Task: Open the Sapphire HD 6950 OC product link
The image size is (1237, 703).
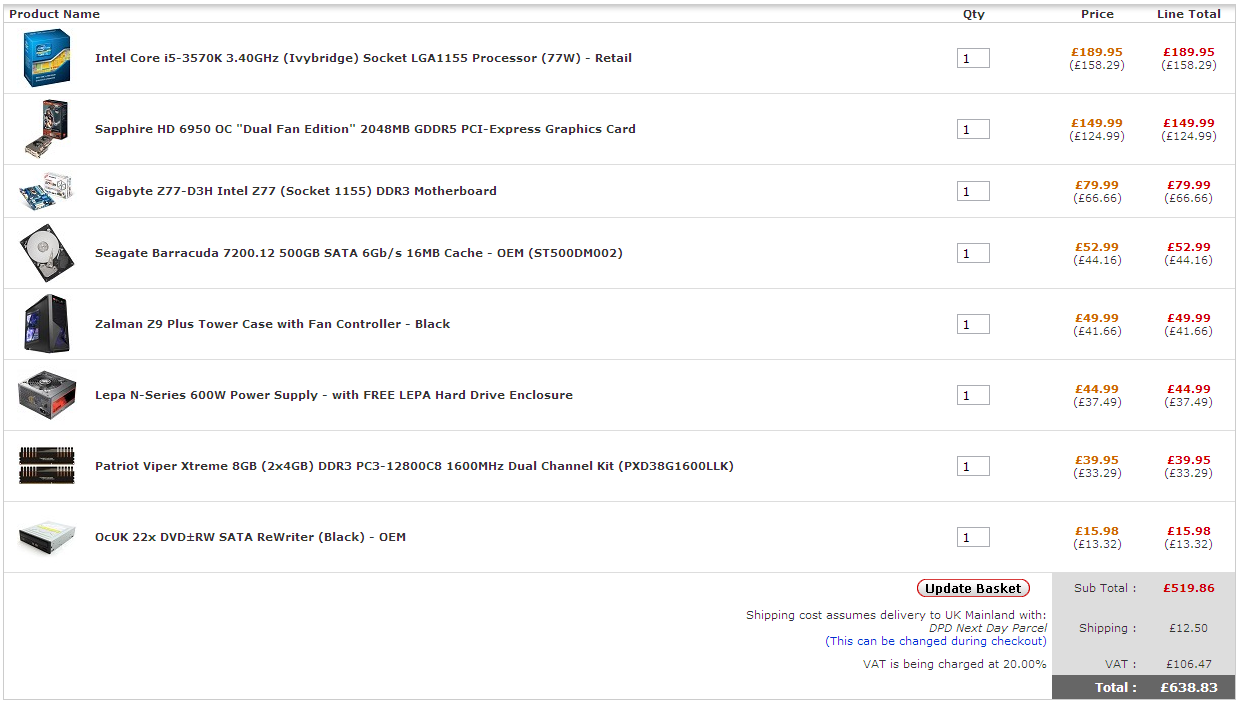Action: [x=365, y=129]
